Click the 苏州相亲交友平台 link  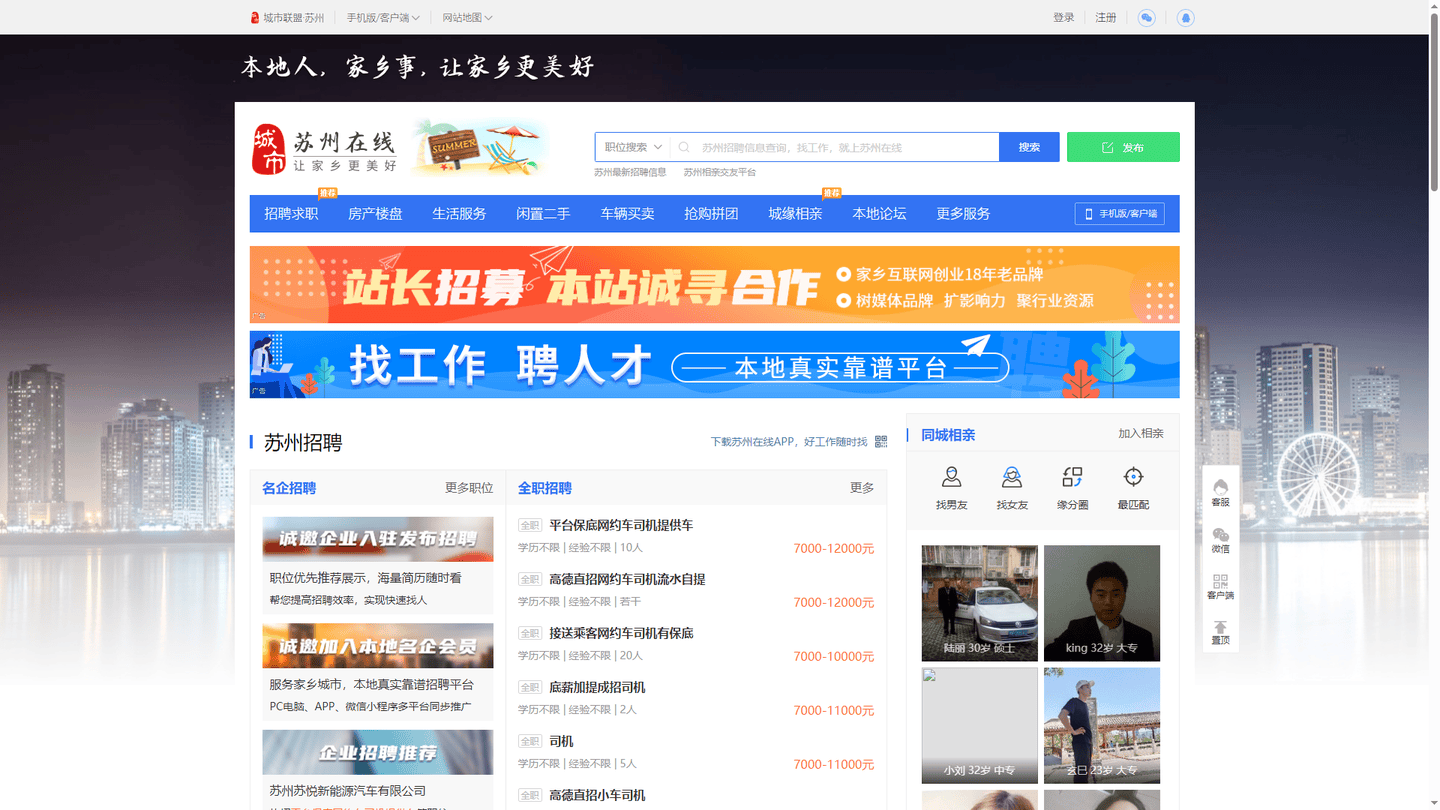click(720, 172)
